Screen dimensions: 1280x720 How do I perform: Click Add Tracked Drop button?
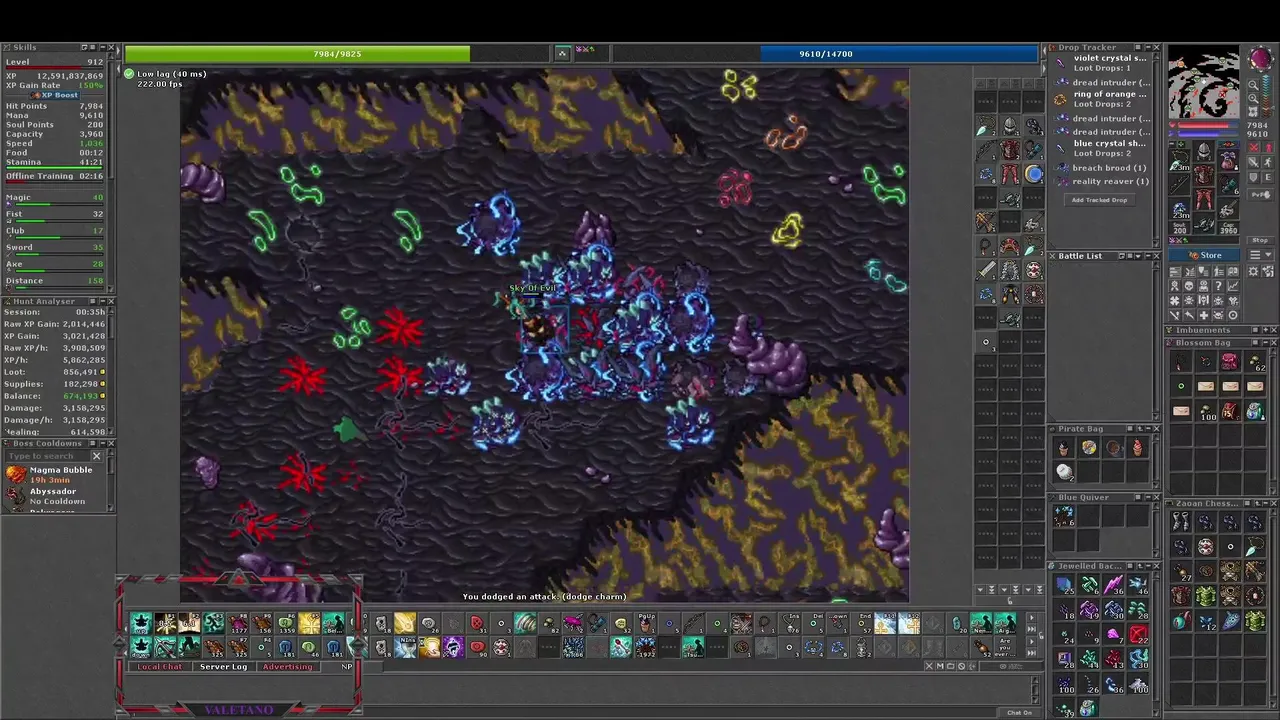1099,200
